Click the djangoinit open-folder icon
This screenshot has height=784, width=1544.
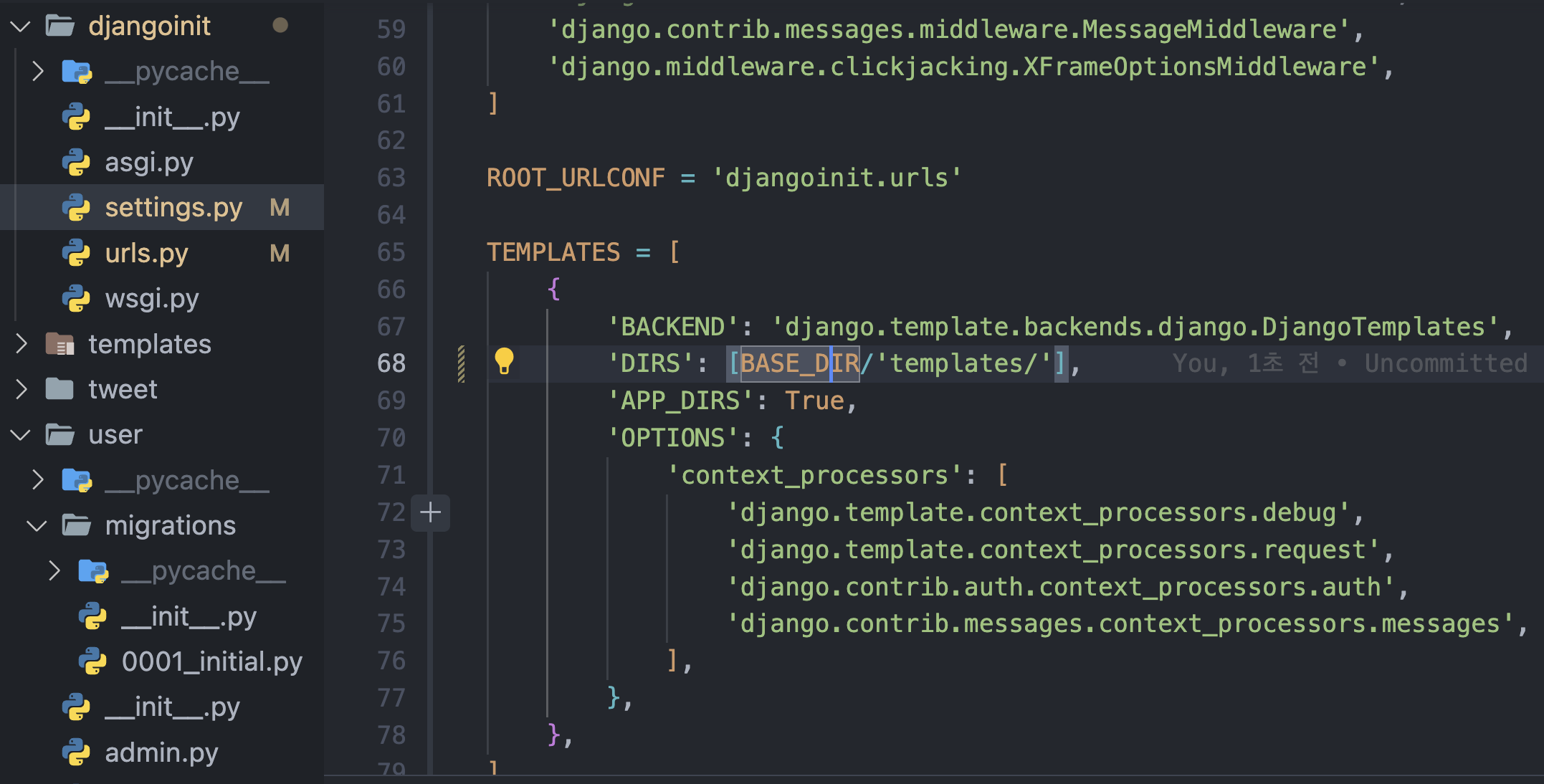(60, 27)
